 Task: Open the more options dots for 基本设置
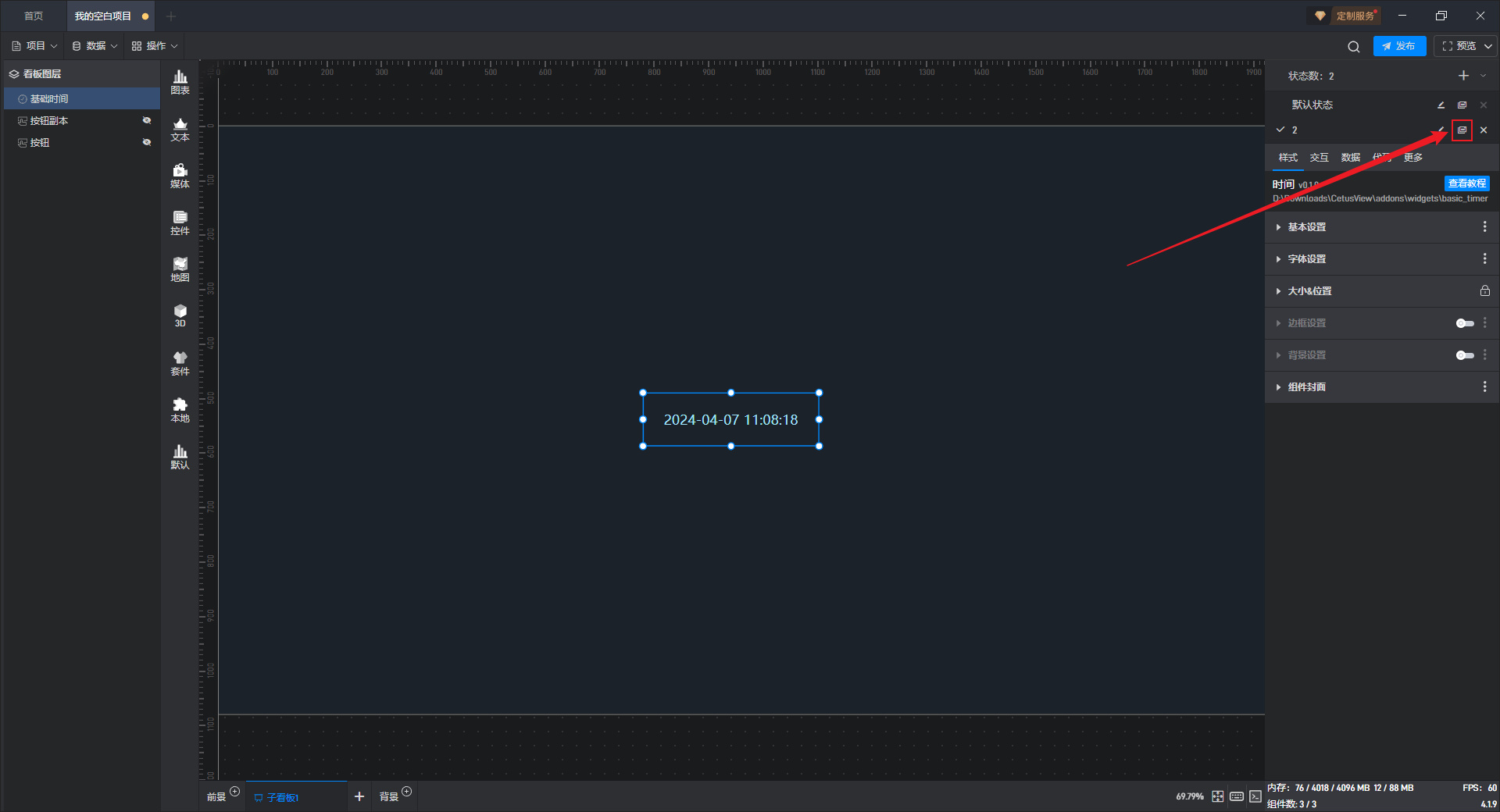[x=1484, y=226]
